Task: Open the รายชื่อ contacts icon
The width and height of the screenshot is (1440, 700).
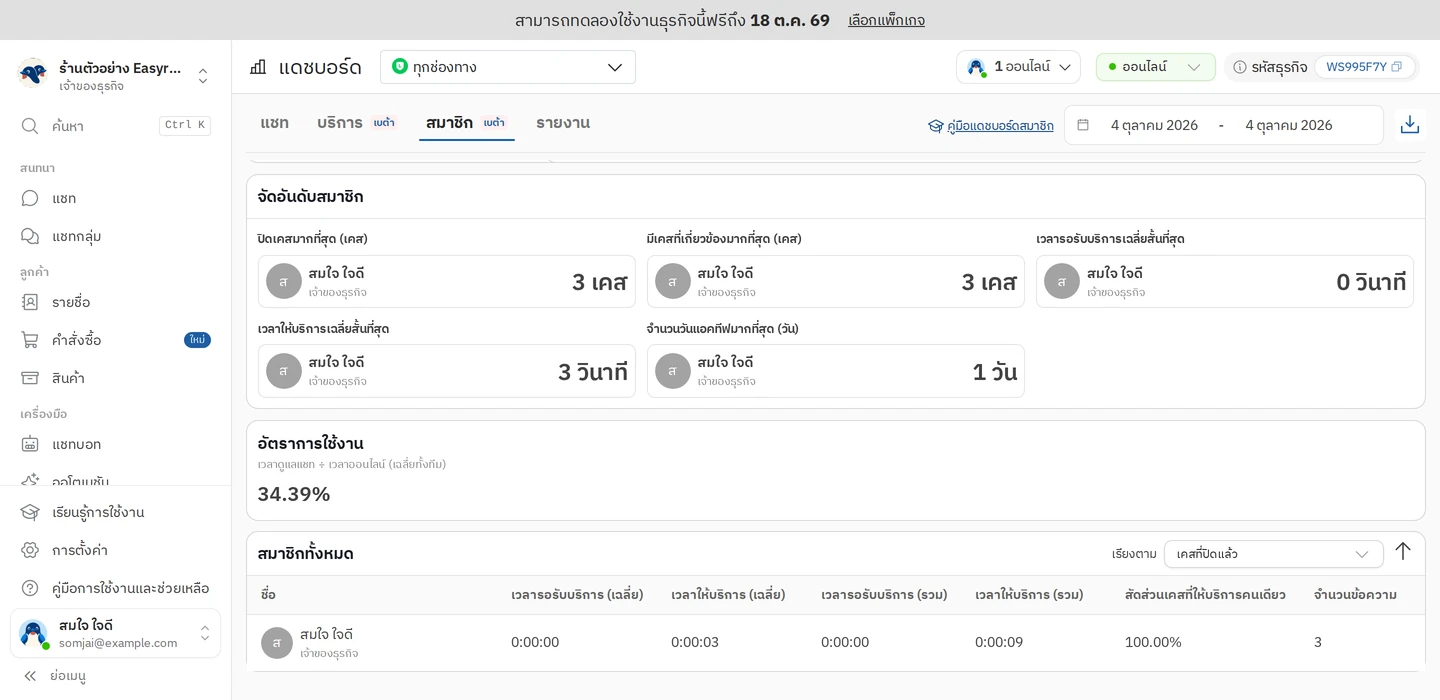Action: 30,302
